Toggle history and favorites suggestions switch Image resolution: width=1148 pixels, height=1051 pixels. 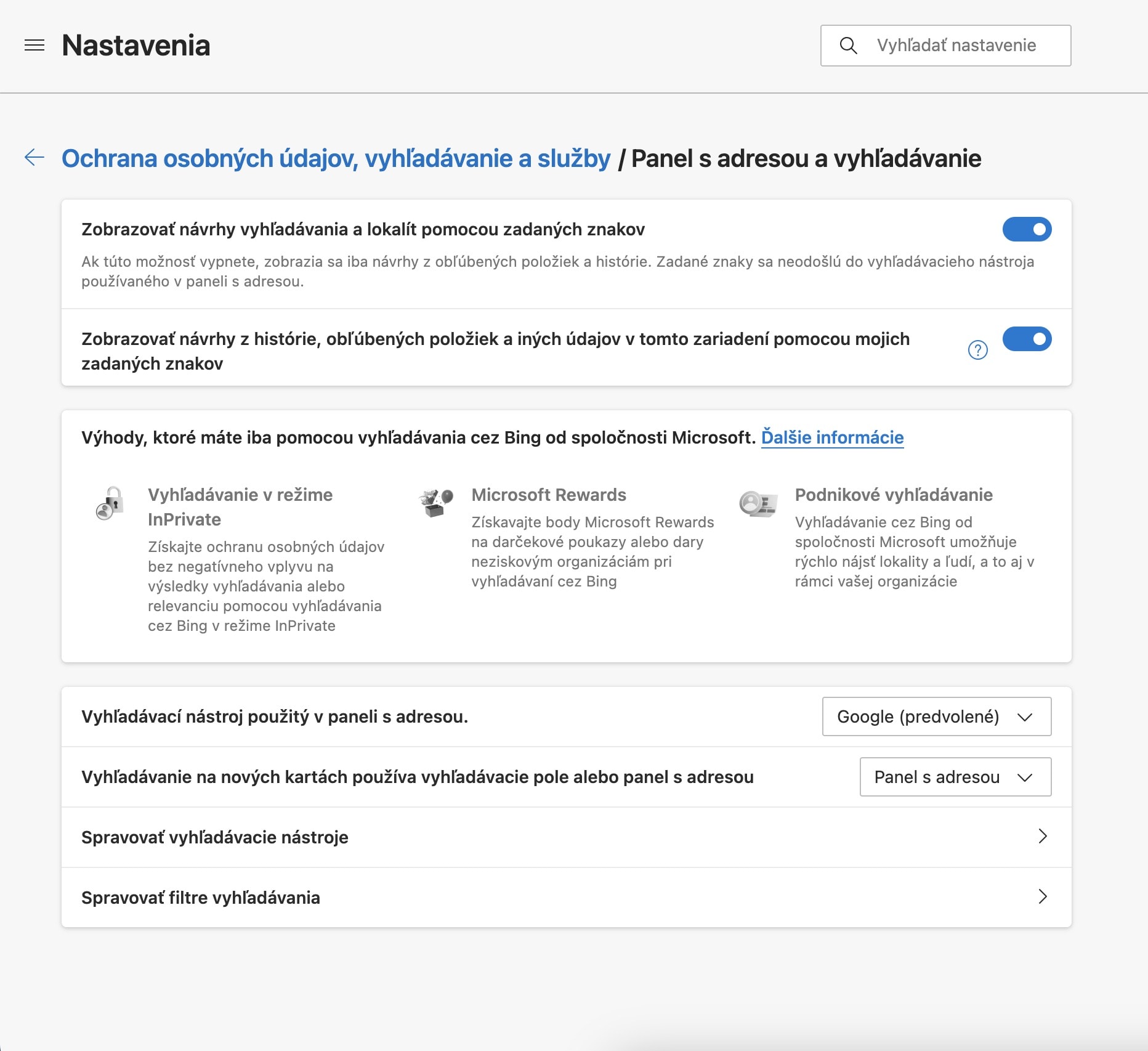coord(1027,339)
